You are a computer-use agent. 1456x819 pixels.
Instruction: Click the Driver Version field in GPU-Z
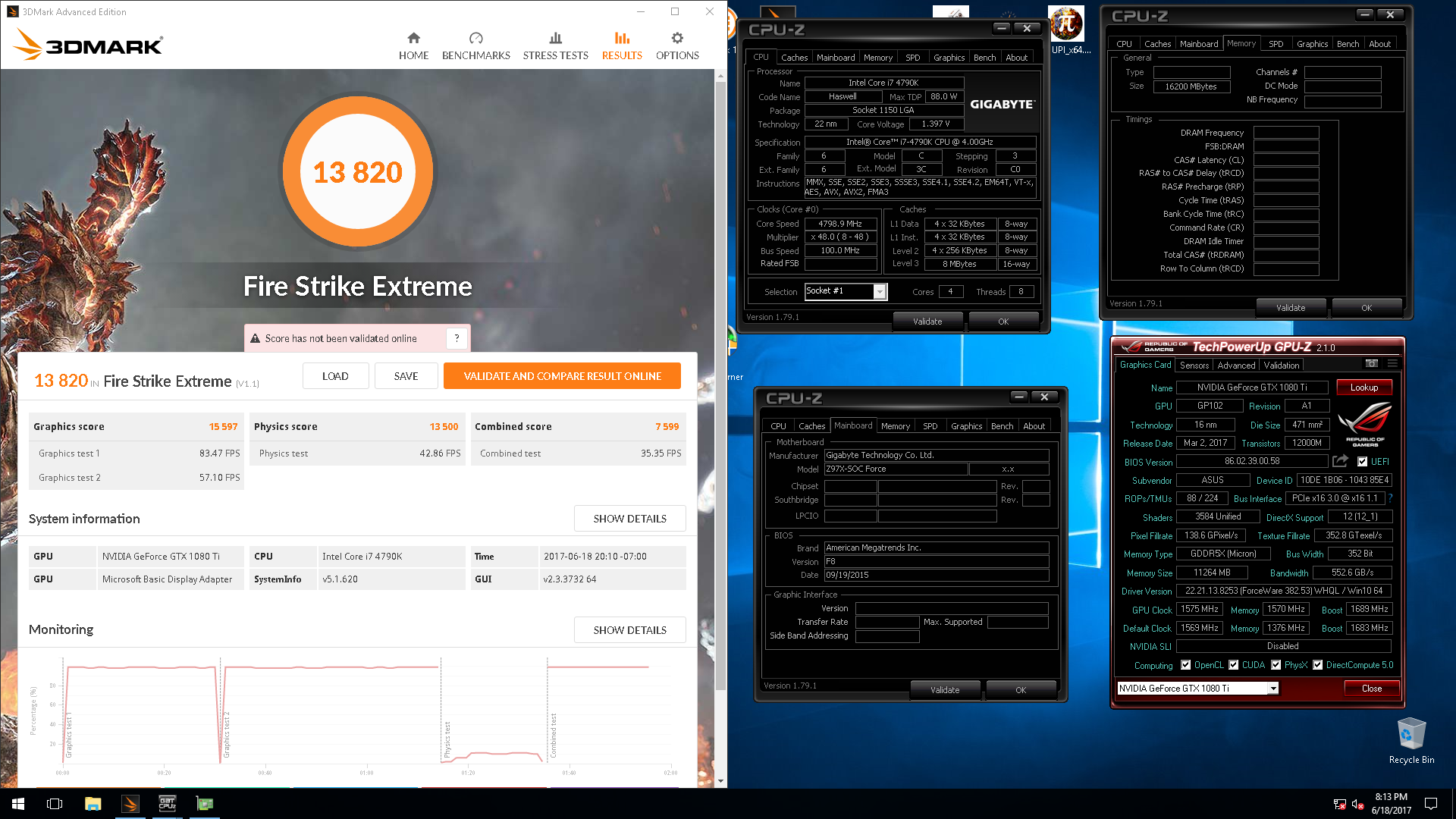1284,591
